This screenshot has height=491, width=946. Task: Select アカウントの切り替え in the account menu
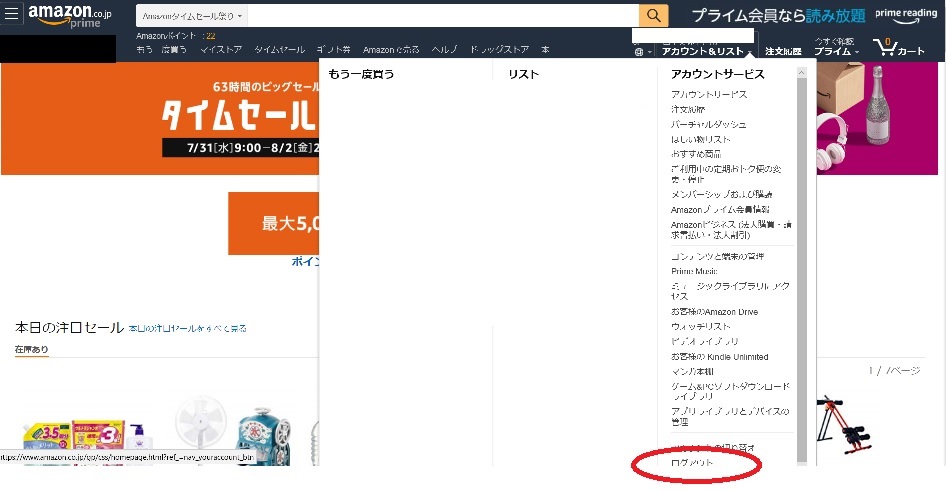point(713,448)
